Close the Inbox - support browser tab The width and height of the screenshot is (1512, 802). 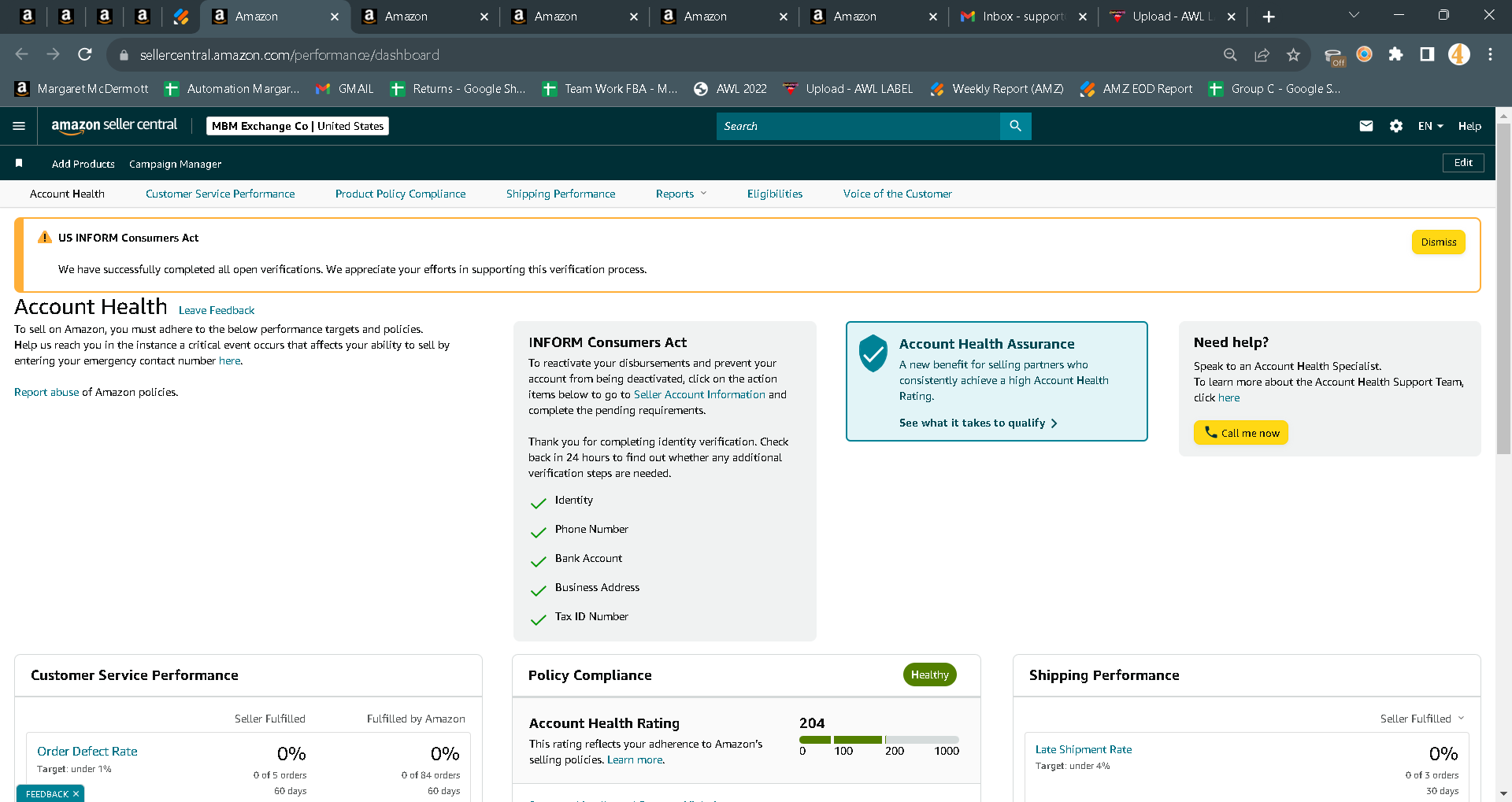click(1082, 17)
